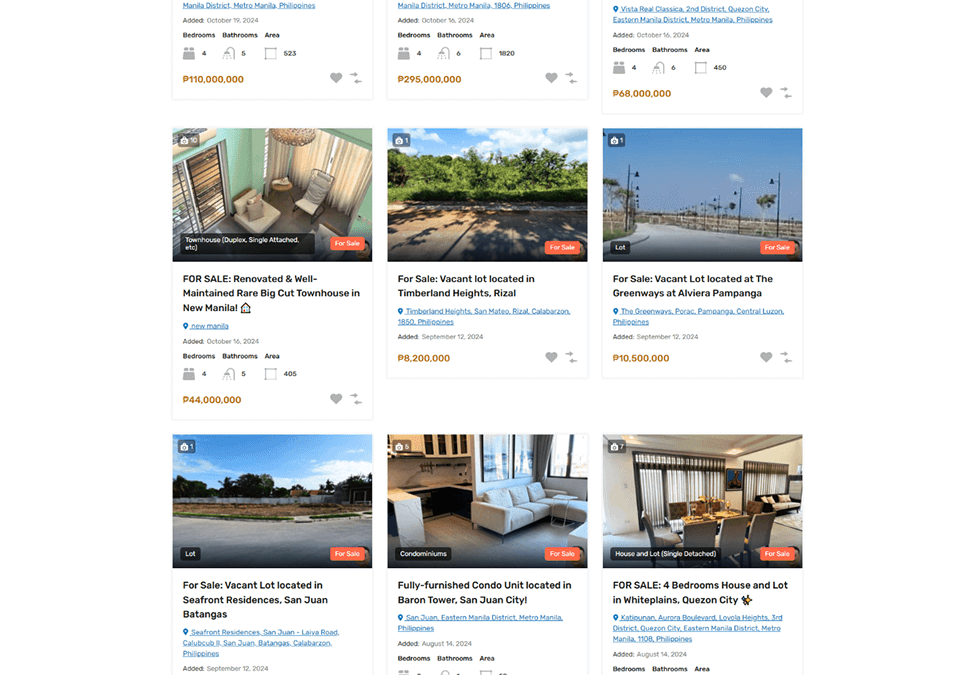This screenshot has width=975, height=675.
Task: Click For Sale badge on Baron Tower condo
Action: point(562,554)
